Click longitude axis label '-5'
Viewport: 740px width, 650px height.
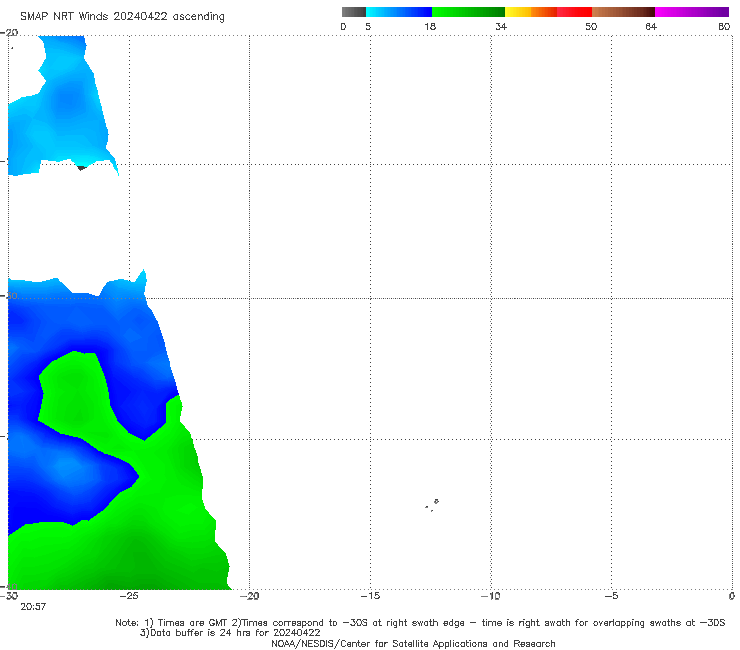click(611, 596)
